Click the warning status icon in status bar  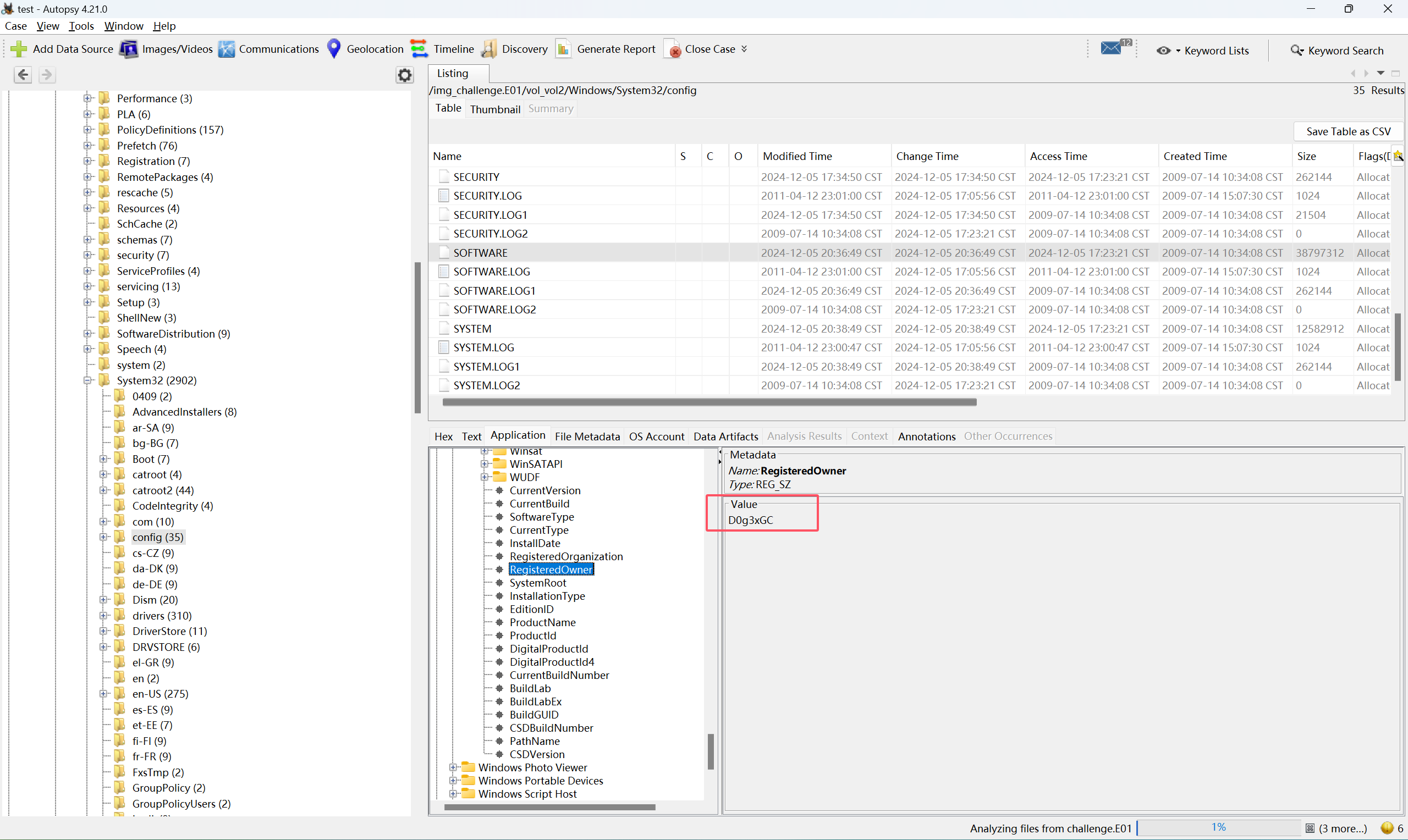tap(1387, 828)
